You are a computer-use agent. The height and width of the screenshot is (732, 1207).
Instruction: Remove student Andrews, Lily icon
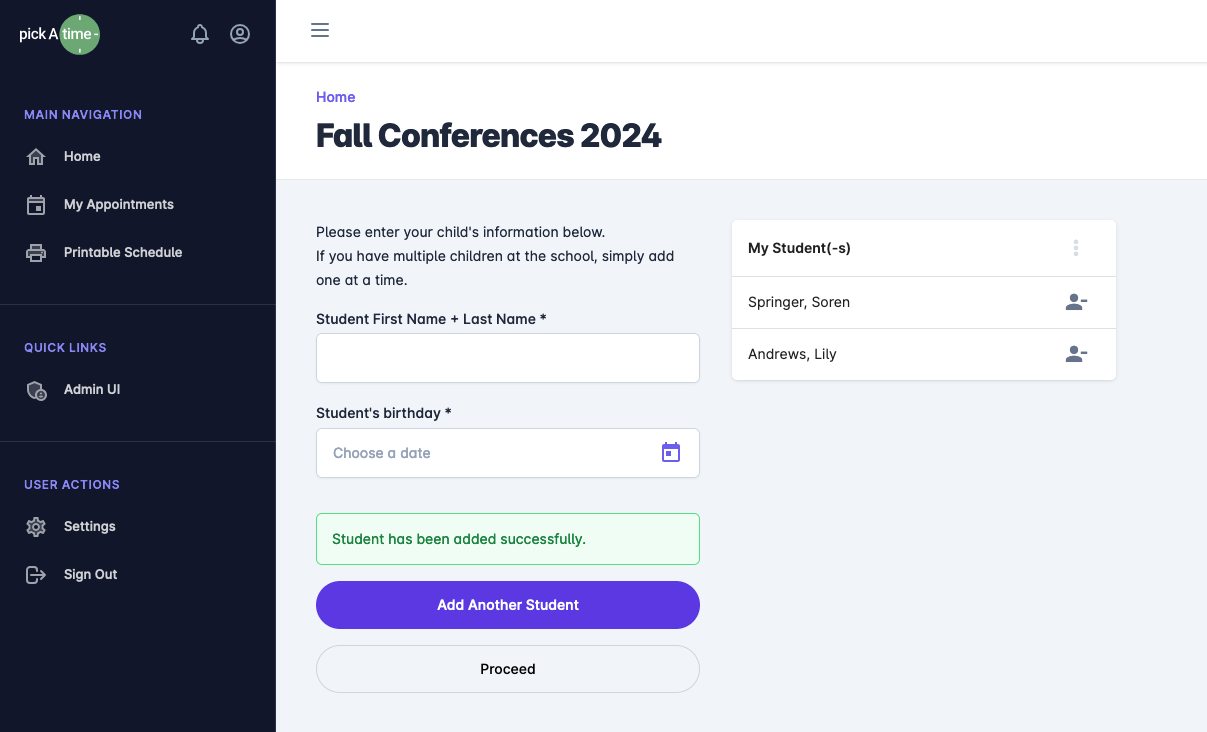point(1076,354)
